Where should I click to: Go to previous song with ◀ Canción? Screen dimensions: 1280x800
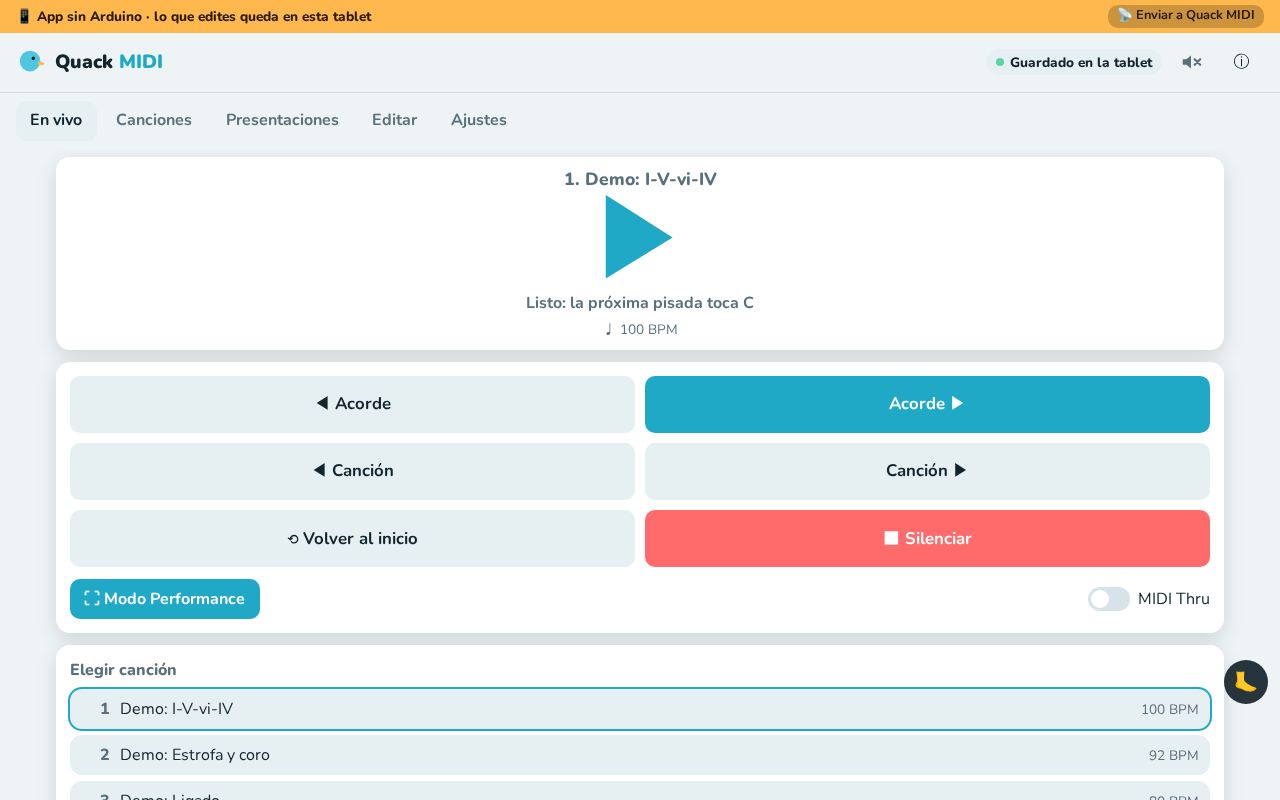[352, 471]
